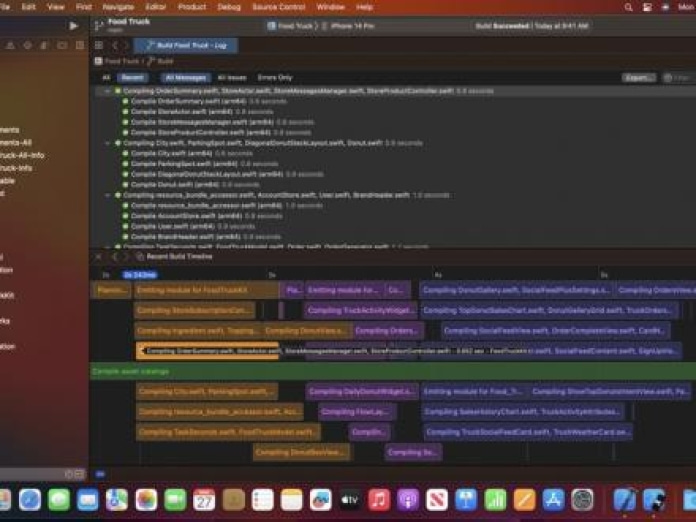This screenshot has height=522, width=696.
Task: Open Maps from the Dock
Action: pos(117,500)
